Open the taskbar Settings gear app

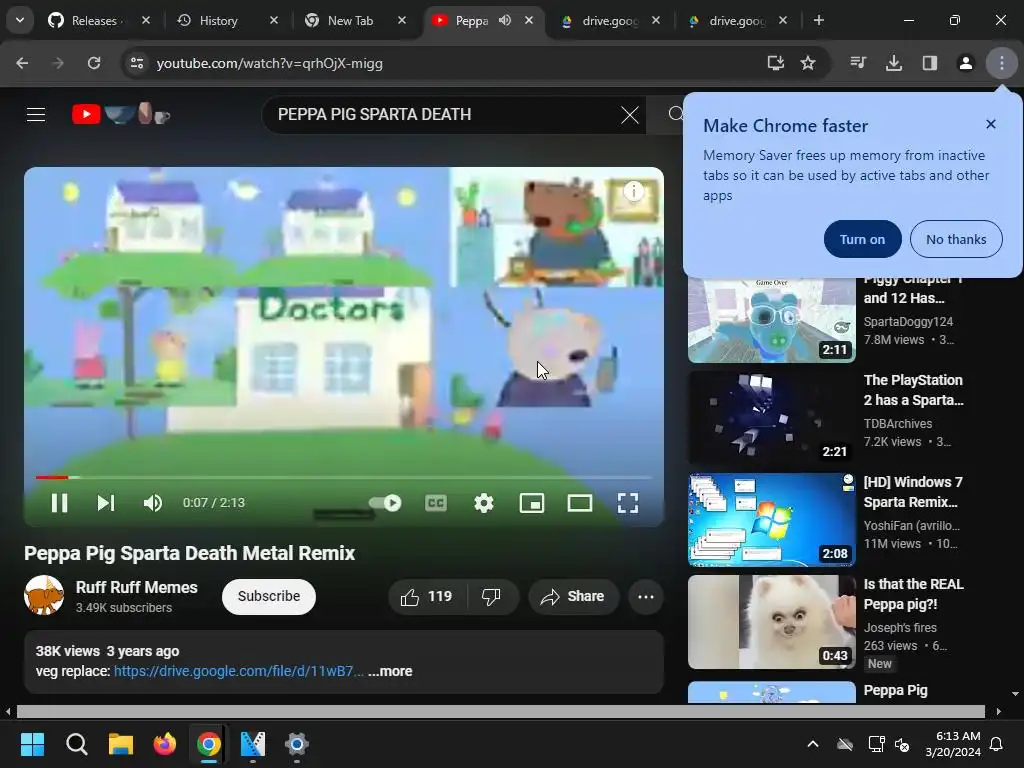[296, 744]
